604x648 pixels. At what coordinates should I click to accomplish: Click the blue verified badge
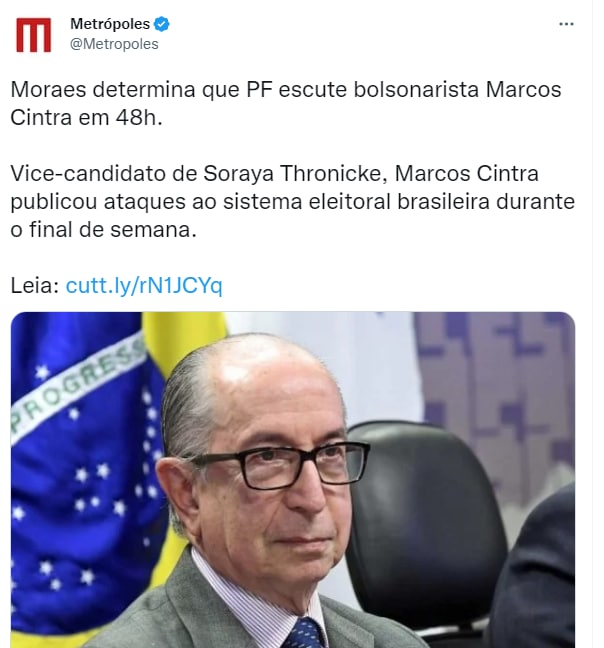tap(161, 24)
